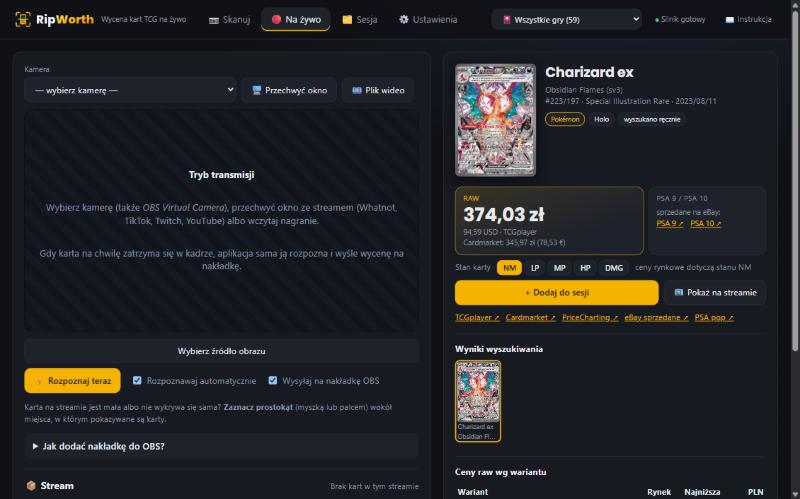Select the Charizard ex search result thumbnail
800x499 pixels.
pyautogui.click(x=478, y=401)
